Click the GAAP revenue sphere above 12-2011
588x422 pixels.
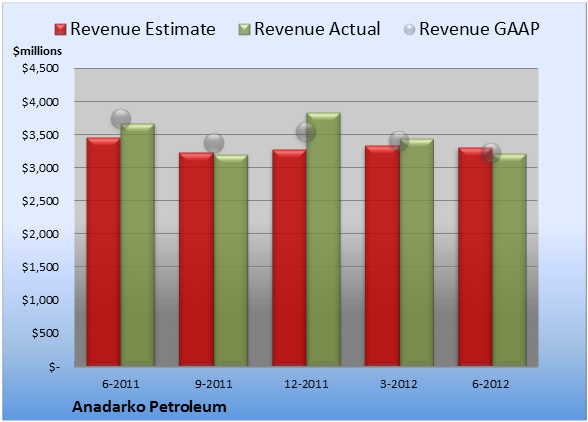click(306, 132)
